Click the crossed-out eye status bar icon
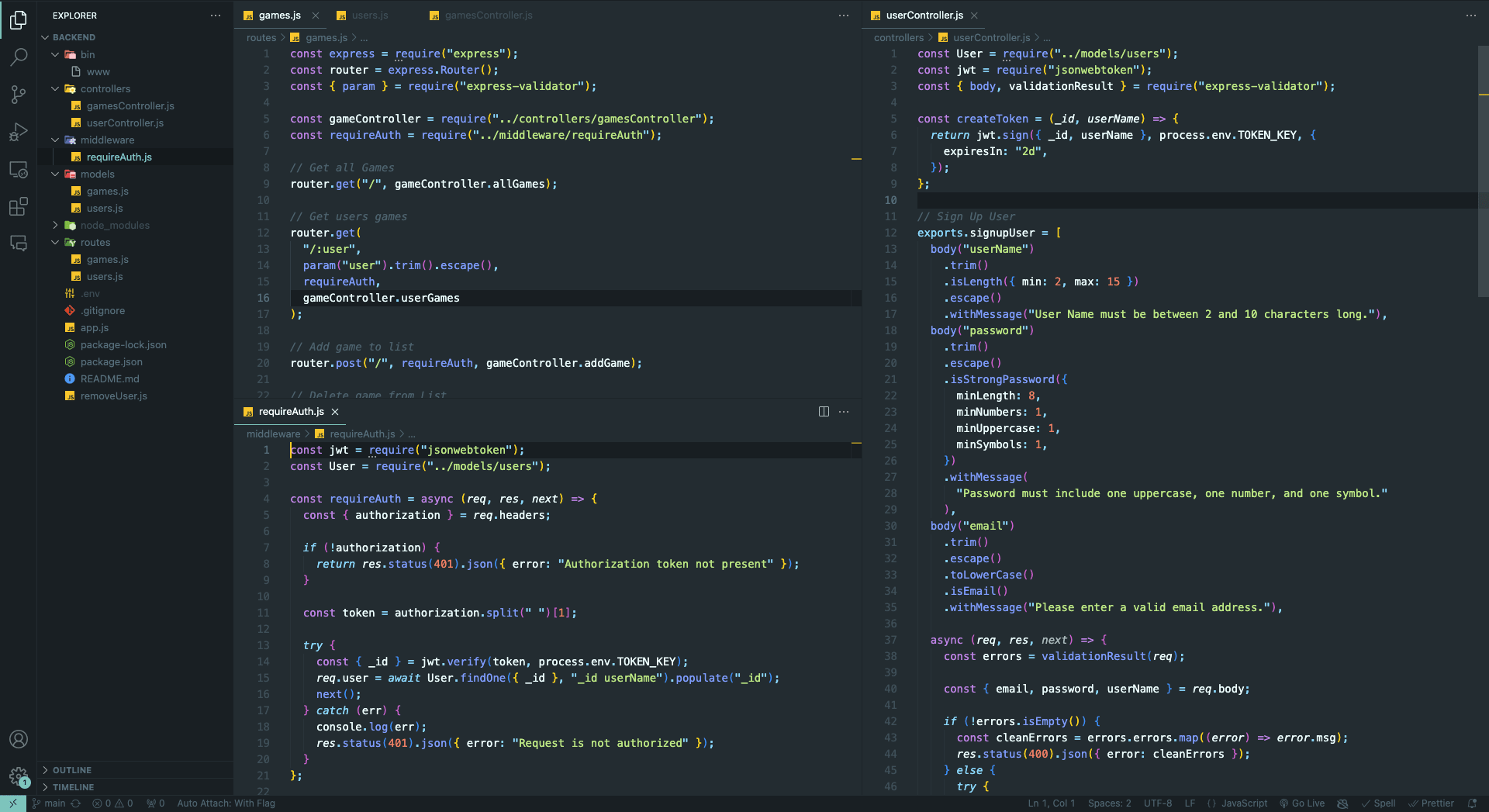This screenshot has width=1489, height=812. point(1343,803)
